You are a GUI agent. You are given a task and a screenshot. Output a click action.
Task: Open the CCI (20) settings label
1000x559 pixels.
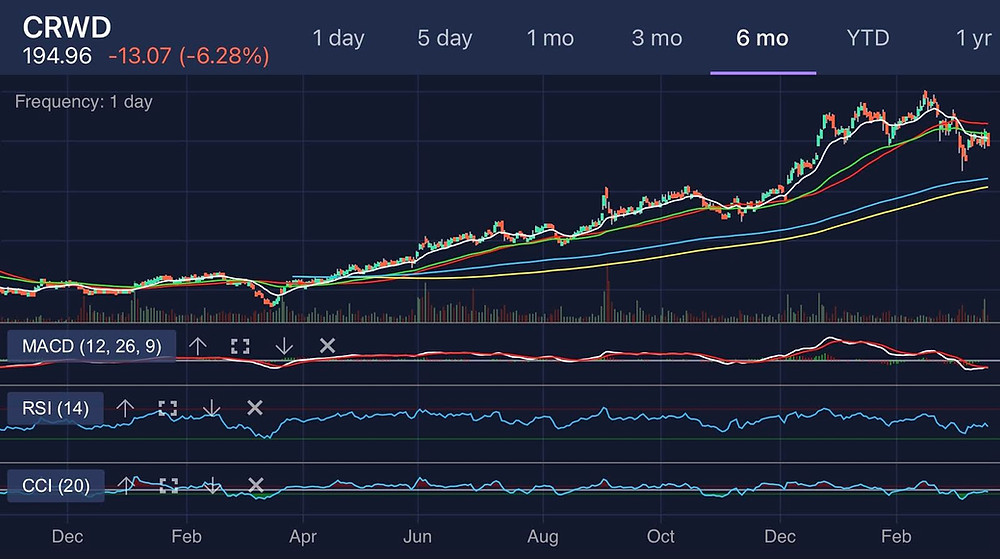[55, 486]
